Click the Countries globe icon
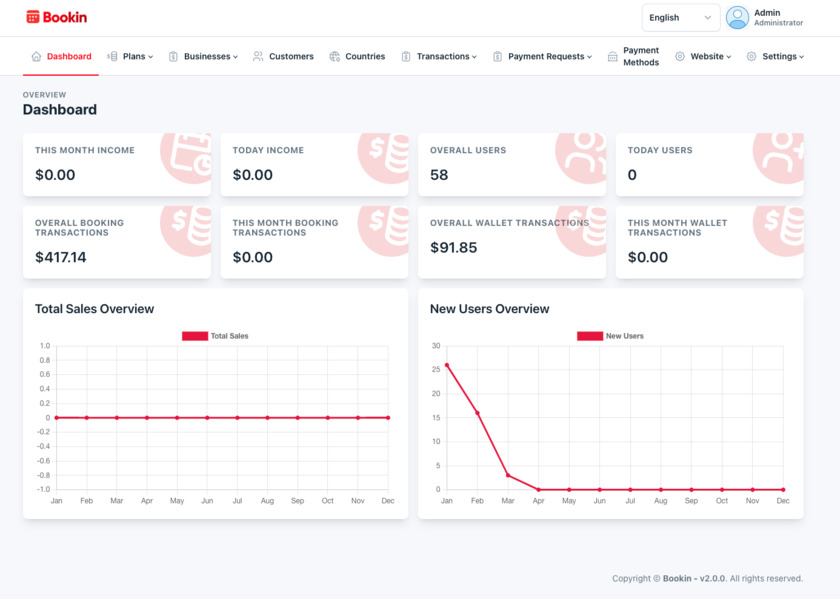This screenshot has width=840, height=599. pos(335,56)
